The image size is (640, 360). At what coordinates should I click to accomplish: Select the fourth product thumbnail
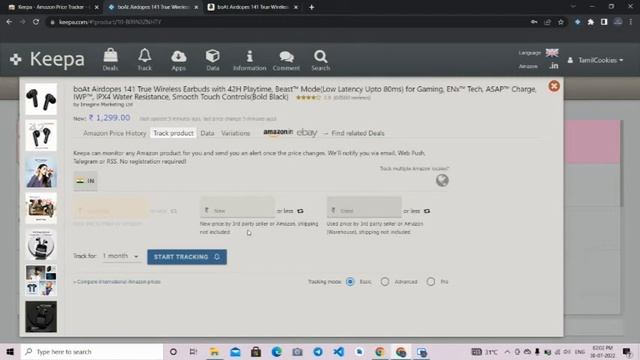(x=41, y=208)
